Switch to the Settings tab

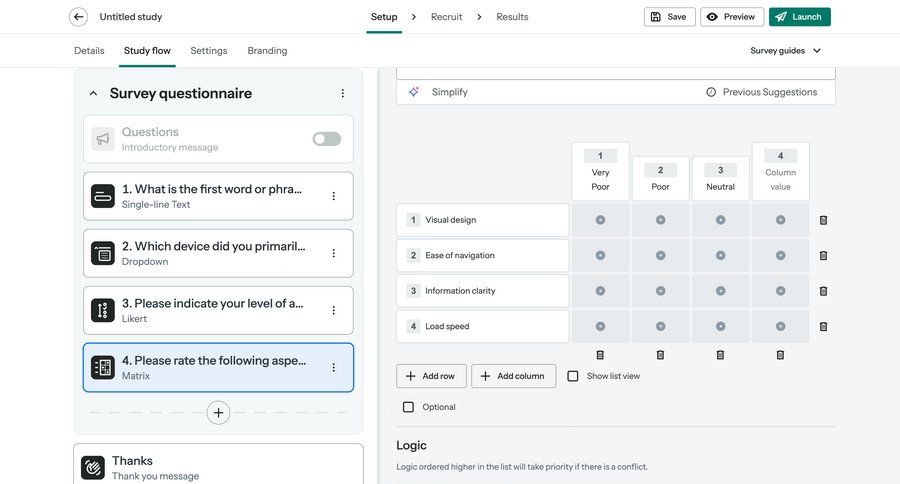tap(208, 51)
